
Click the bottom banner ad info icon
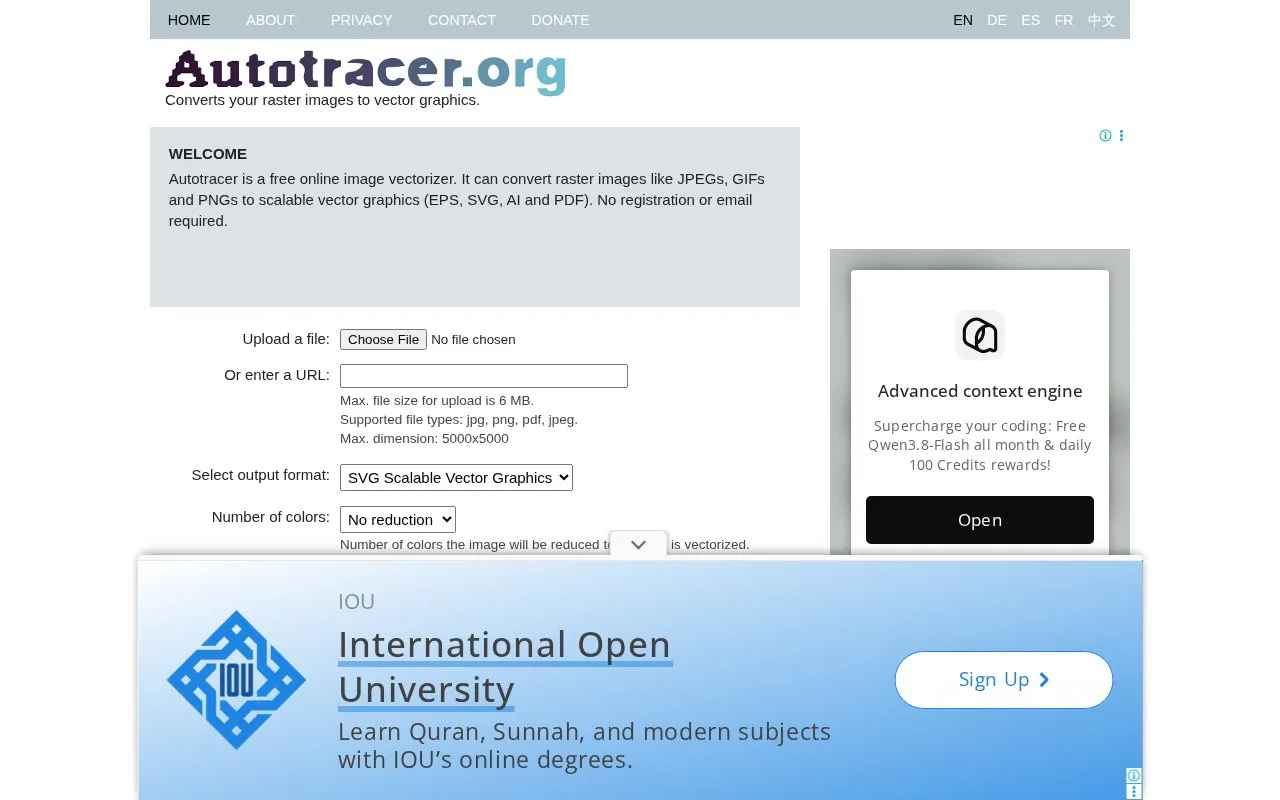click(x=1134, y=776)
